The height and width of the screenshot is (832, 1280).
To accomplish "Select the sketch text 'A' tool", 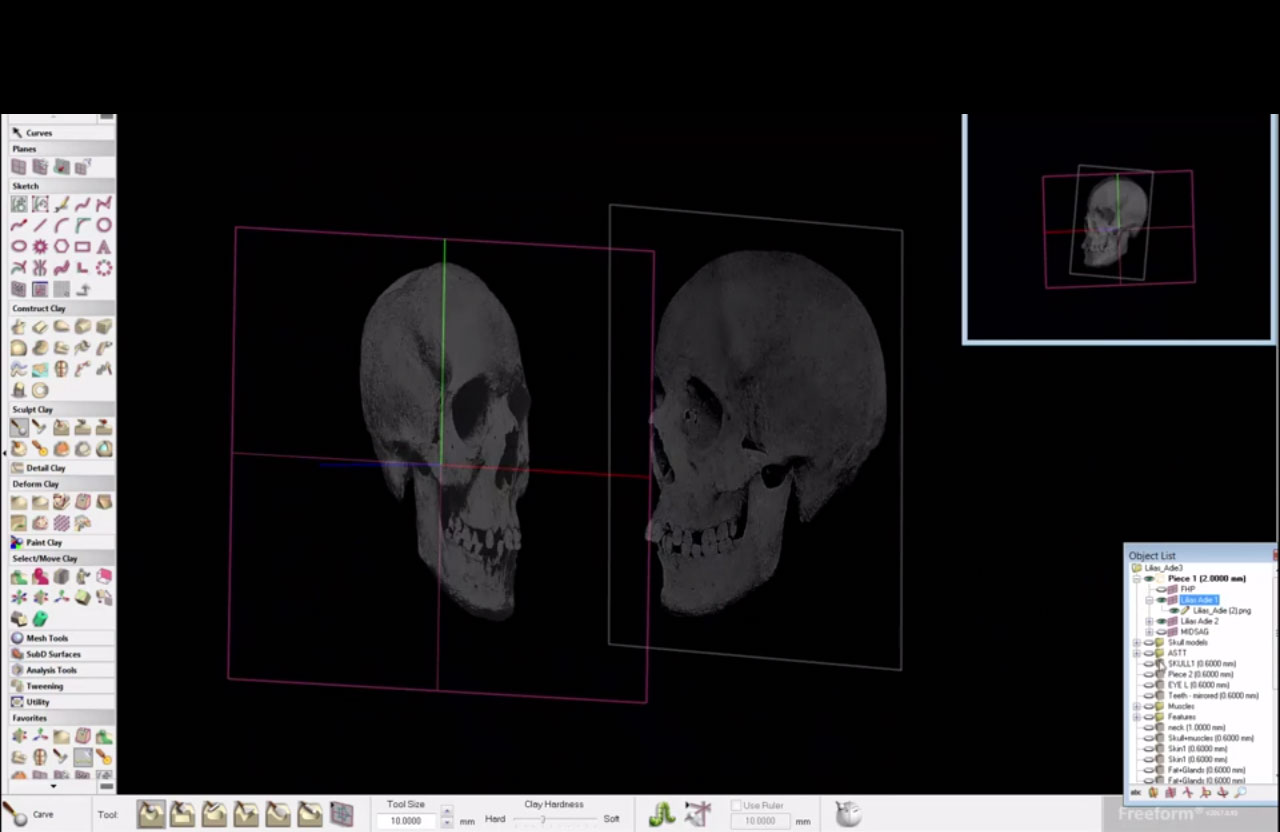I will point(103,246).
